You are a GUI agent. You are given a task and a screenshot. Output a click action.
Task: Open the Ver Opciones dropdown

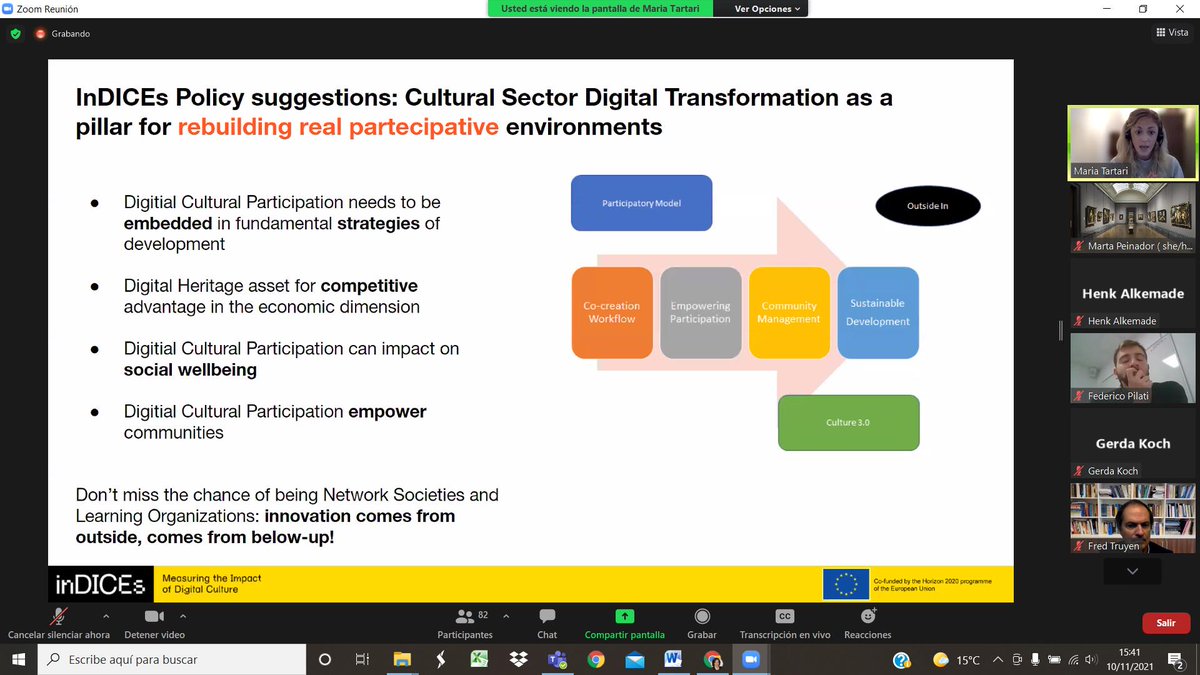coord(767,9)
